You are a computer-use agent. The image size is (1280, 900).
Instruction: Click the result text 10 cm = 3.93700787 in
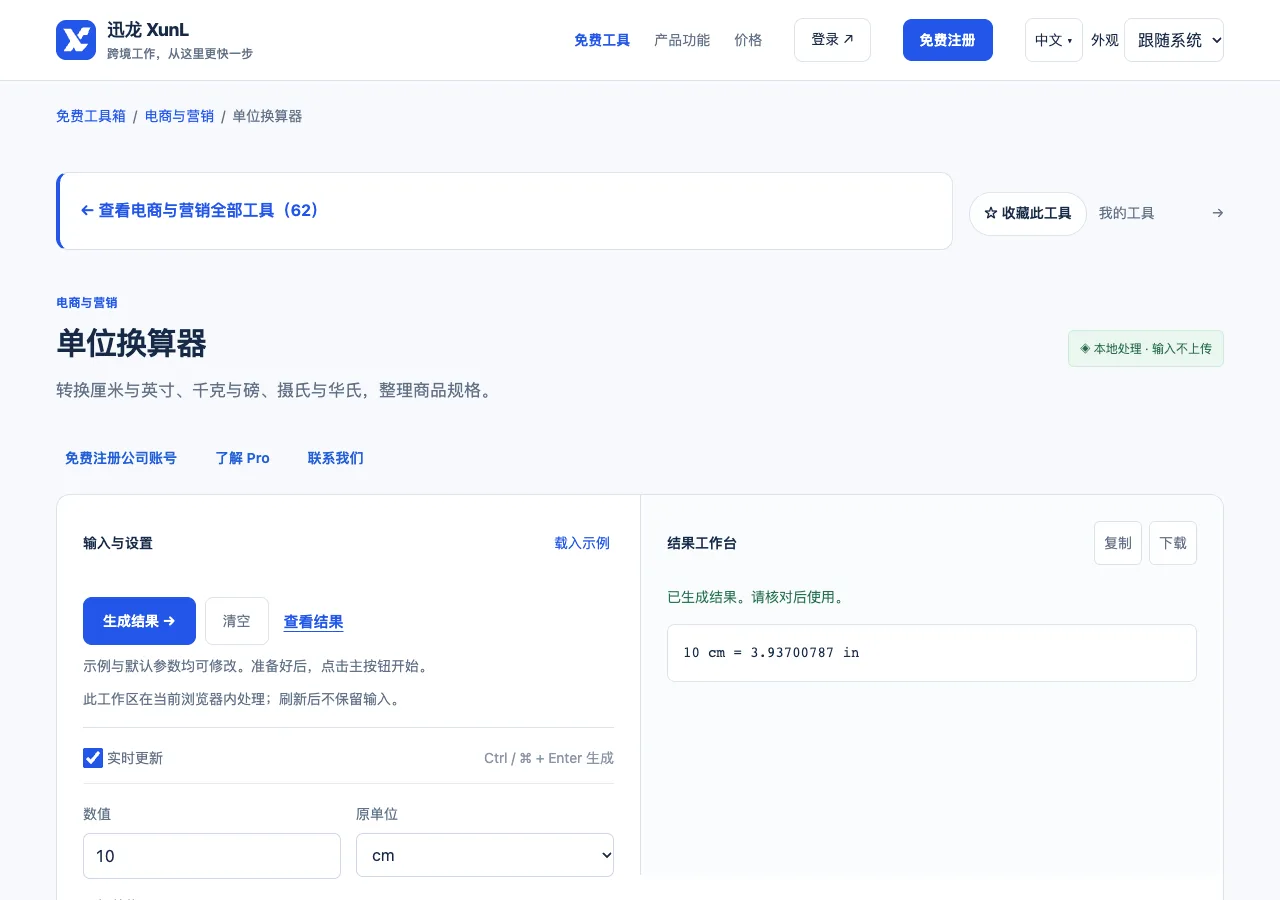(771, 652)
